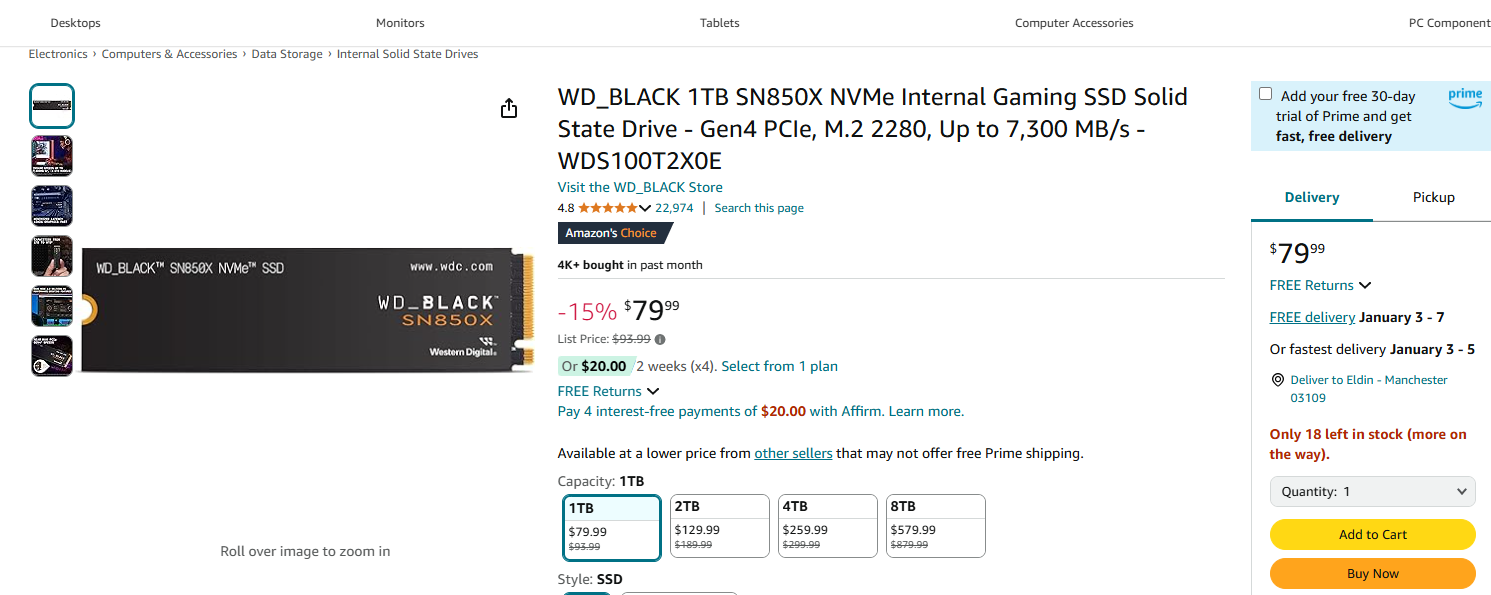Open the Monitors category in navigation
The image size is (1491, 595).
(400, 23)
